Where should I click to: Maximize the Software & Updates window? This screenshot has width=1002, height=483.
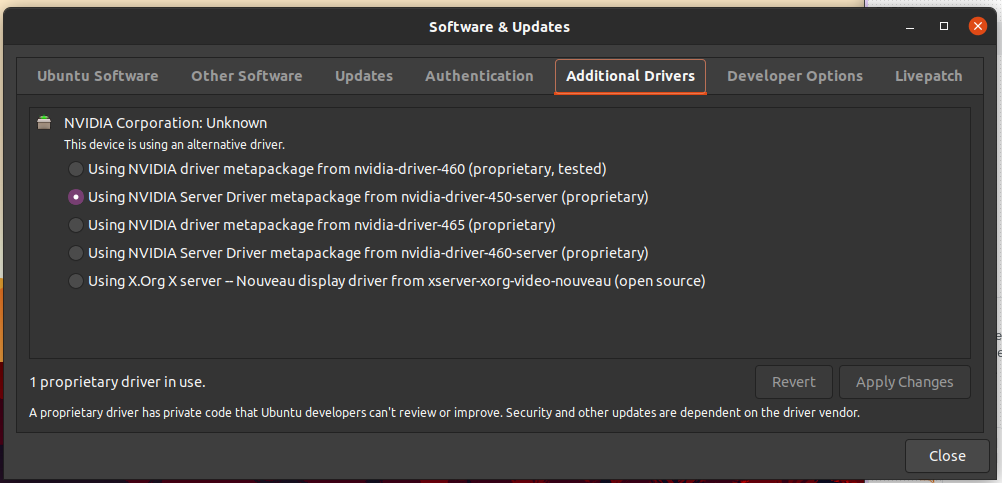click(x=944, y=26)
